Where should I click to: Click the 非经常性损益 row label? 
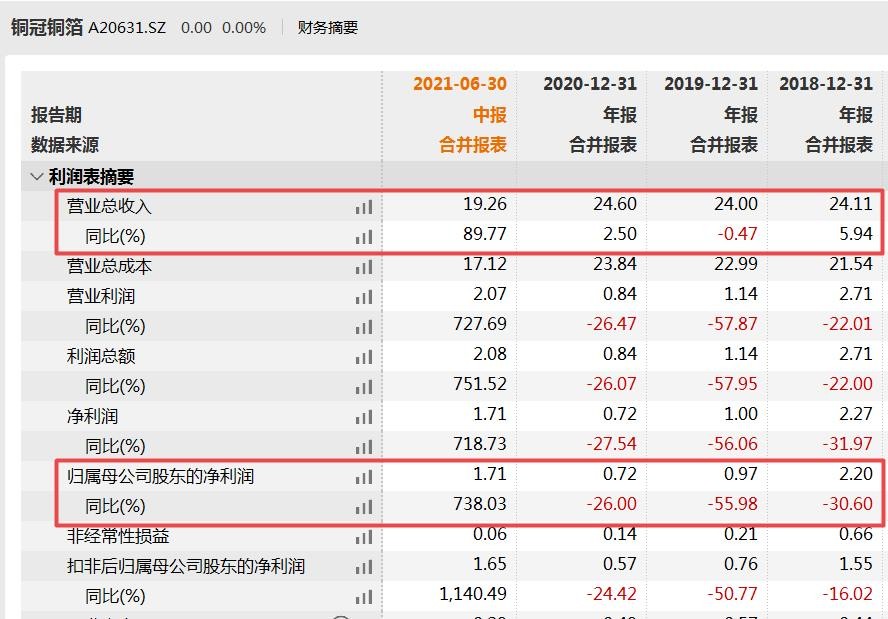tap(118, 536)
